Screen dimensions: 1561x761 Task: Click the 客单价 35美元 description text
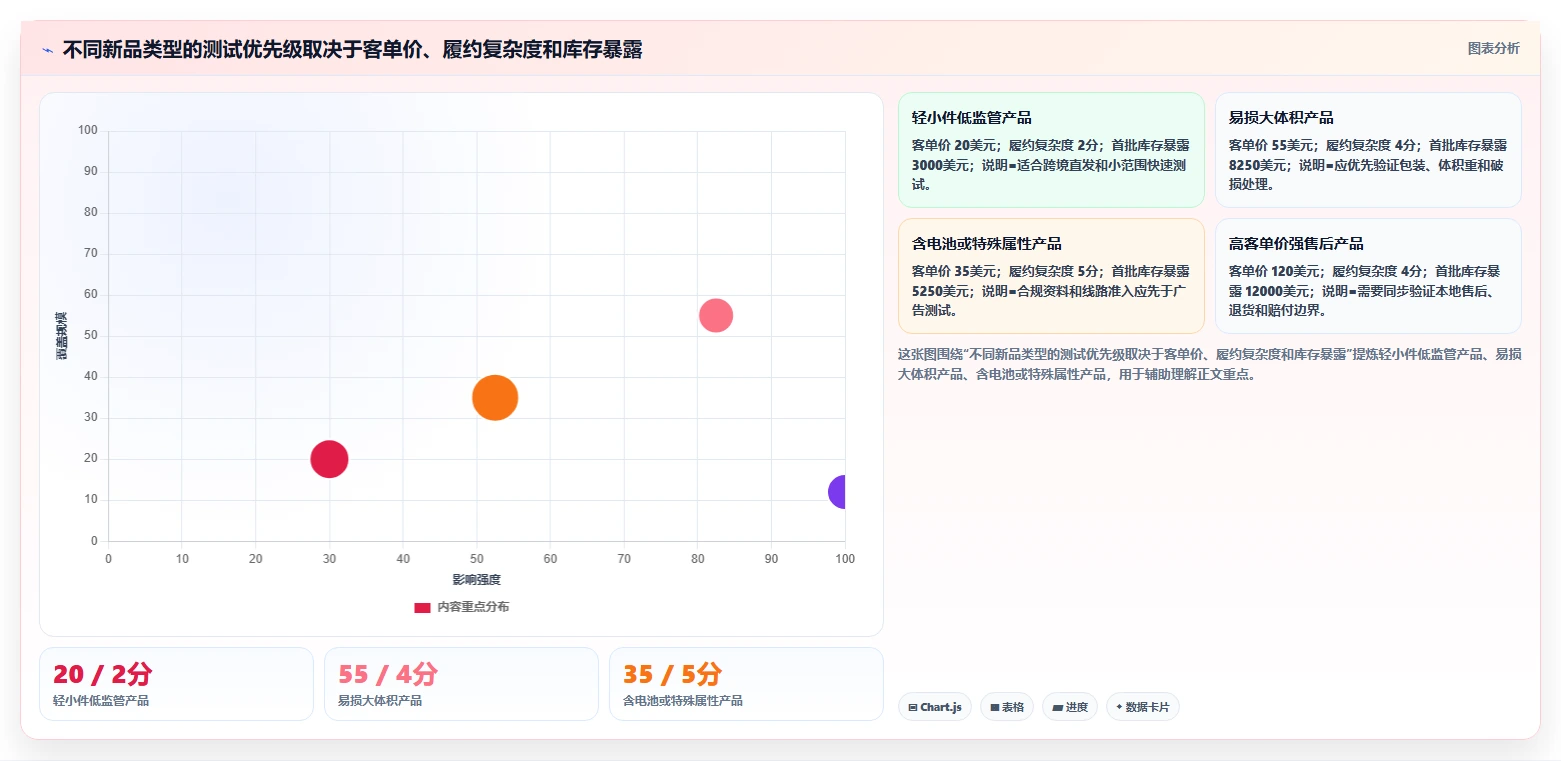point(1051,290)
